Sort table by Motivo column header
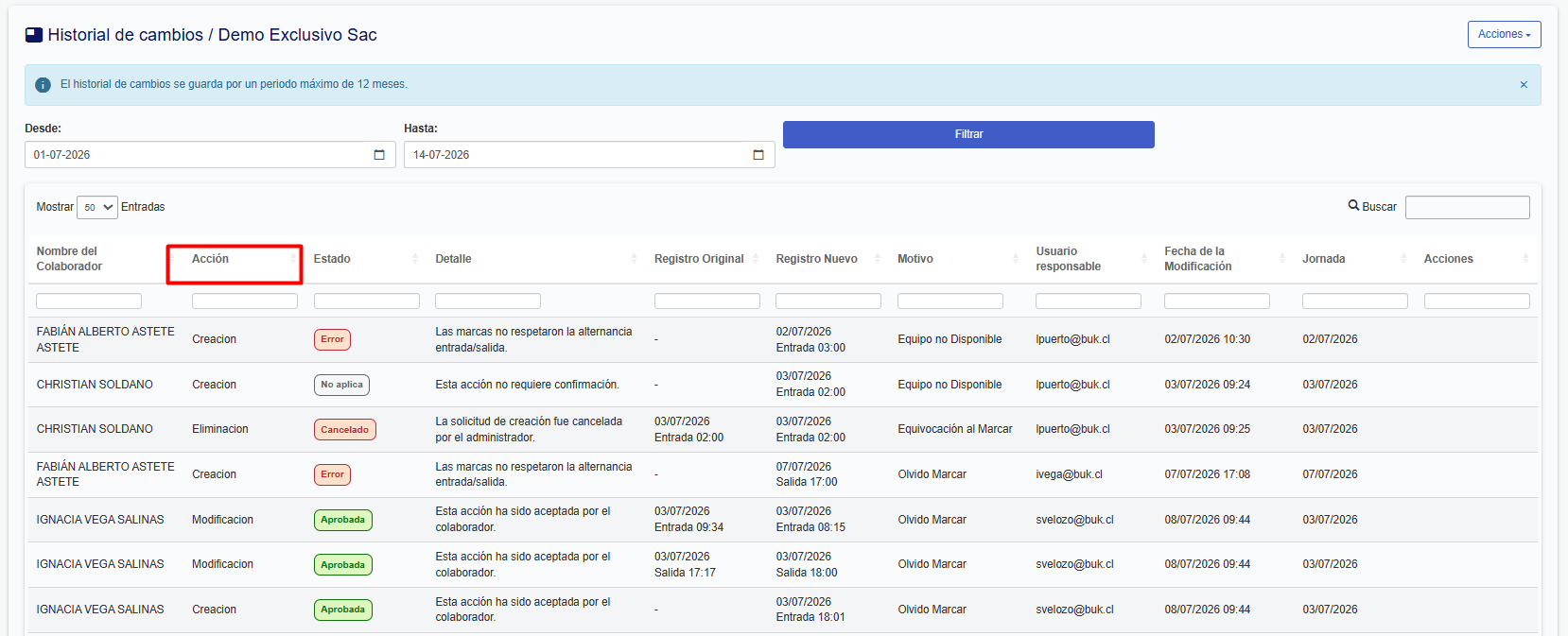This screenshot has width=1568, height=636. 958,259
